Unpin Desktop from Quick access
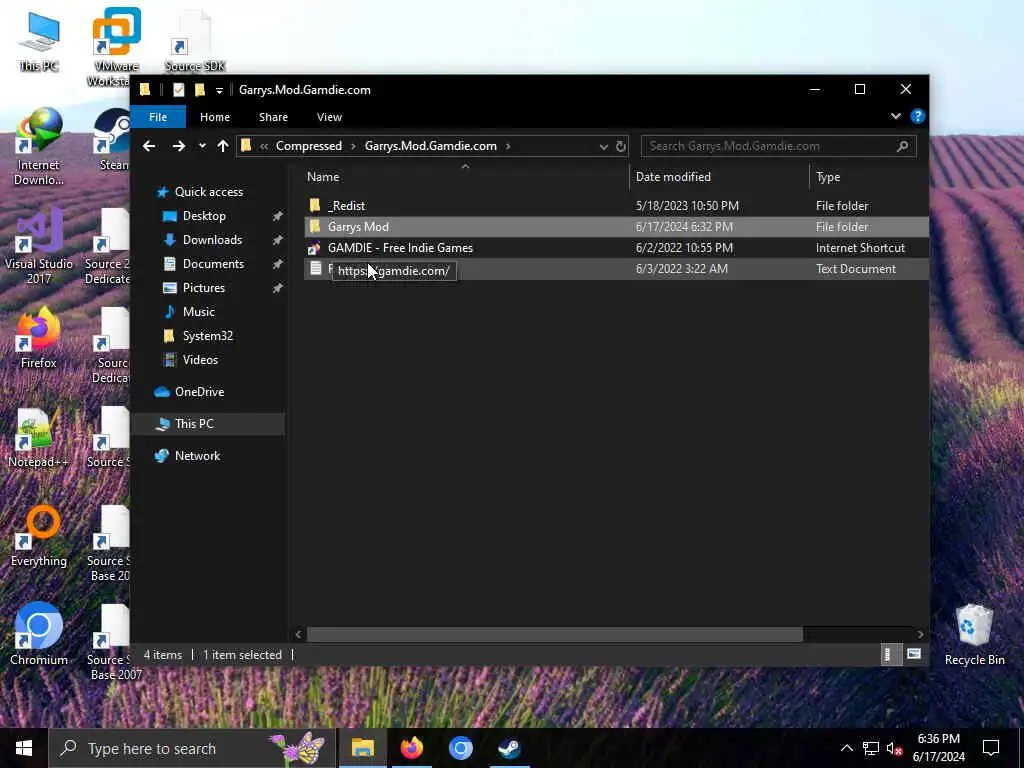Screen dimensions: 1024x768 coord(278,216)
